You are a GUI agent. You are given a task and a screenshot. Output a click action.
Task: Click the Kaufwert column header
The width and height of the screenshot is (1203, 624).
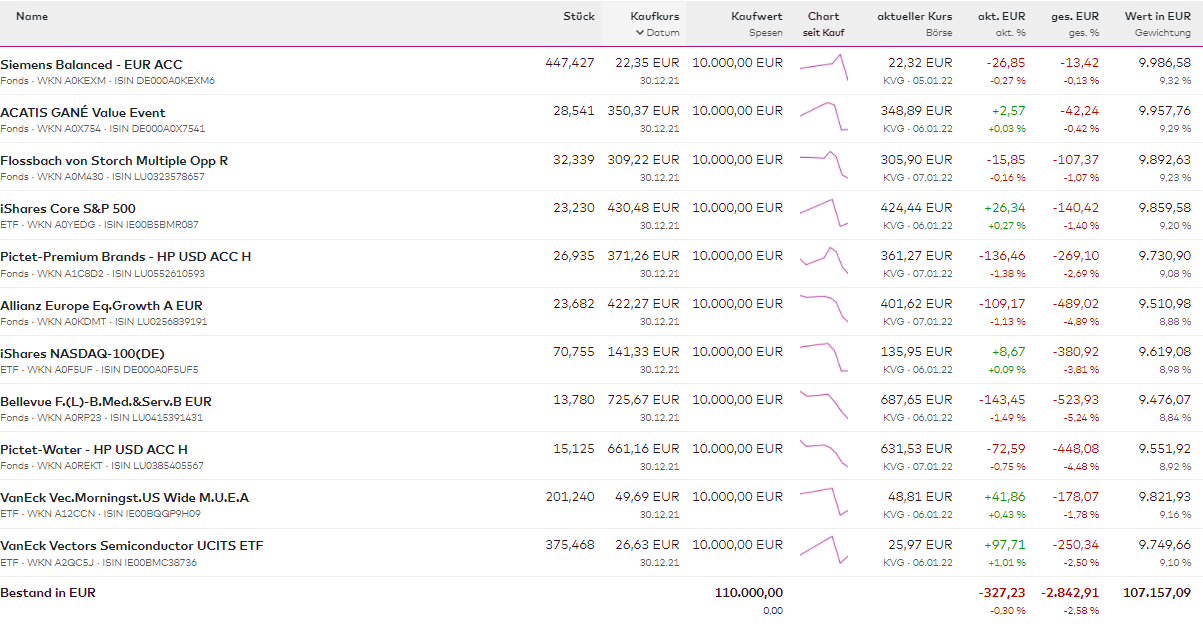[756, 16]
